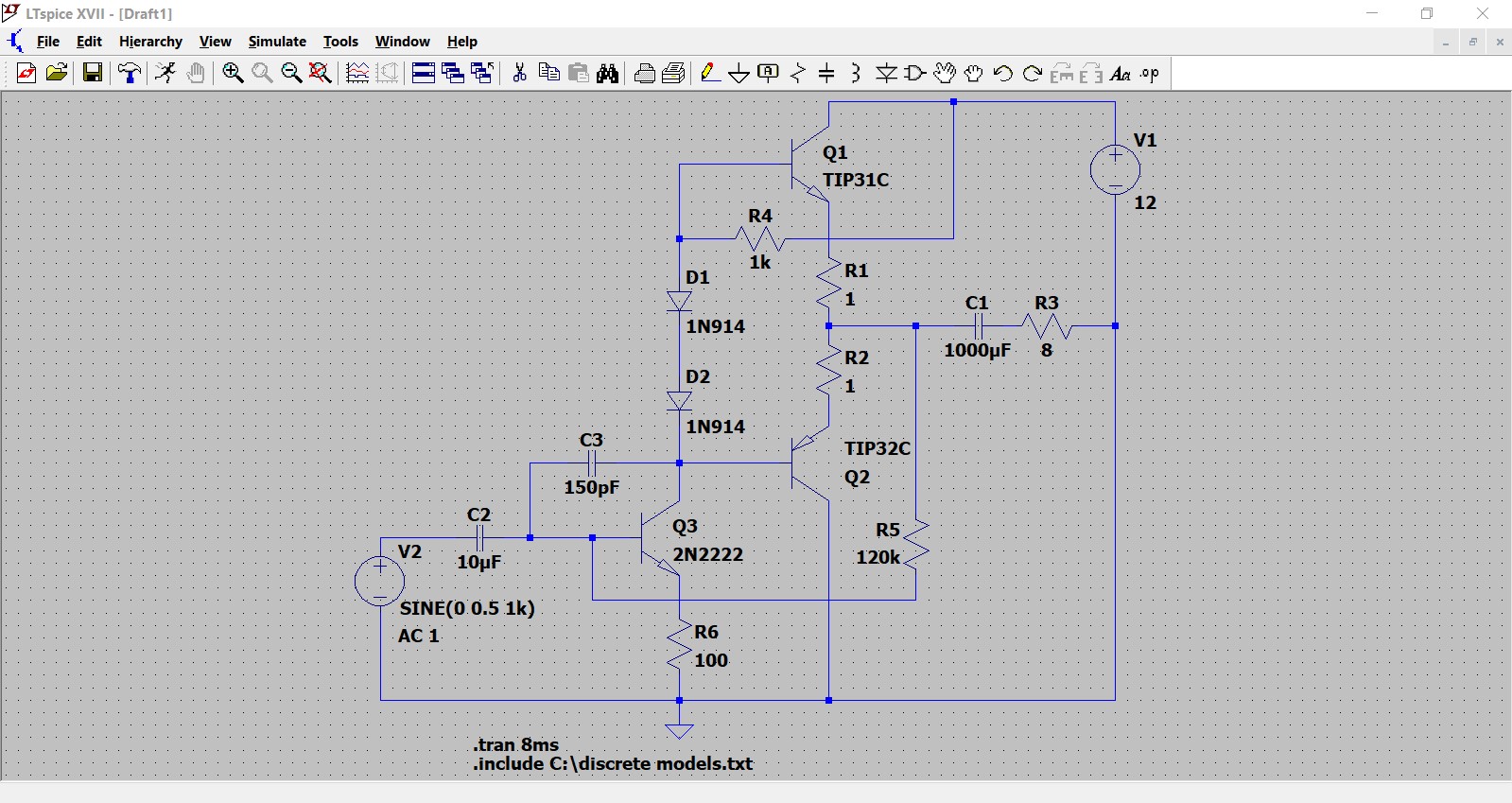
Task: Click the V1 voltage source symbol
Action: (x=1116, y=170)
